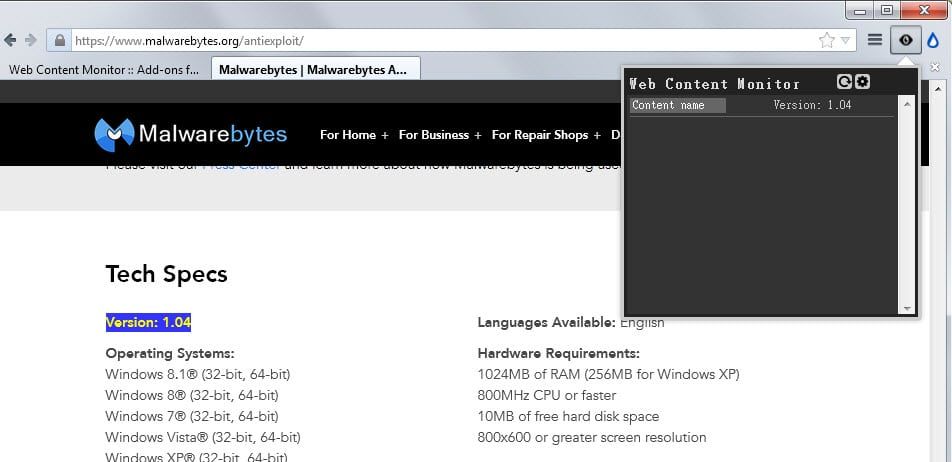Click Windows Vista (32-bit, 64-bit) line
The width and height of the screenshot is (952, 462).
point(203,437)
